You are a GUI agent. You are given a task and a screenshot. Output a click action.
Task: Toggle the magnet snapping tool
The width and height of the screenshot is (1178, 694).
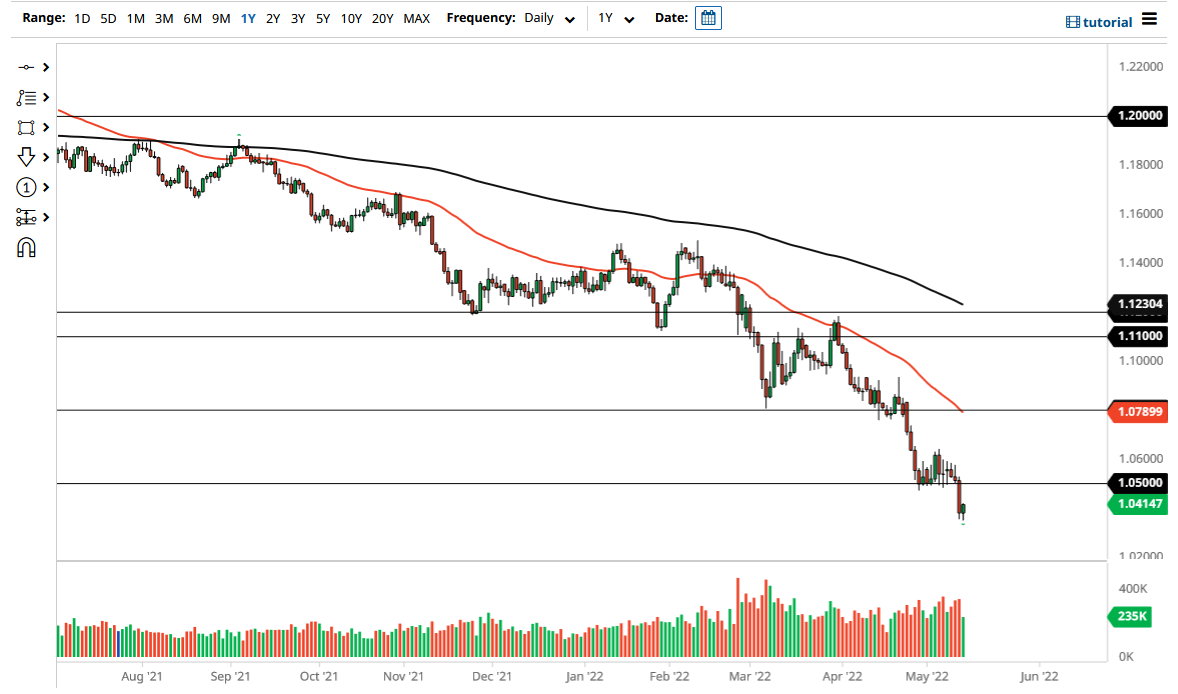[25, 246]
